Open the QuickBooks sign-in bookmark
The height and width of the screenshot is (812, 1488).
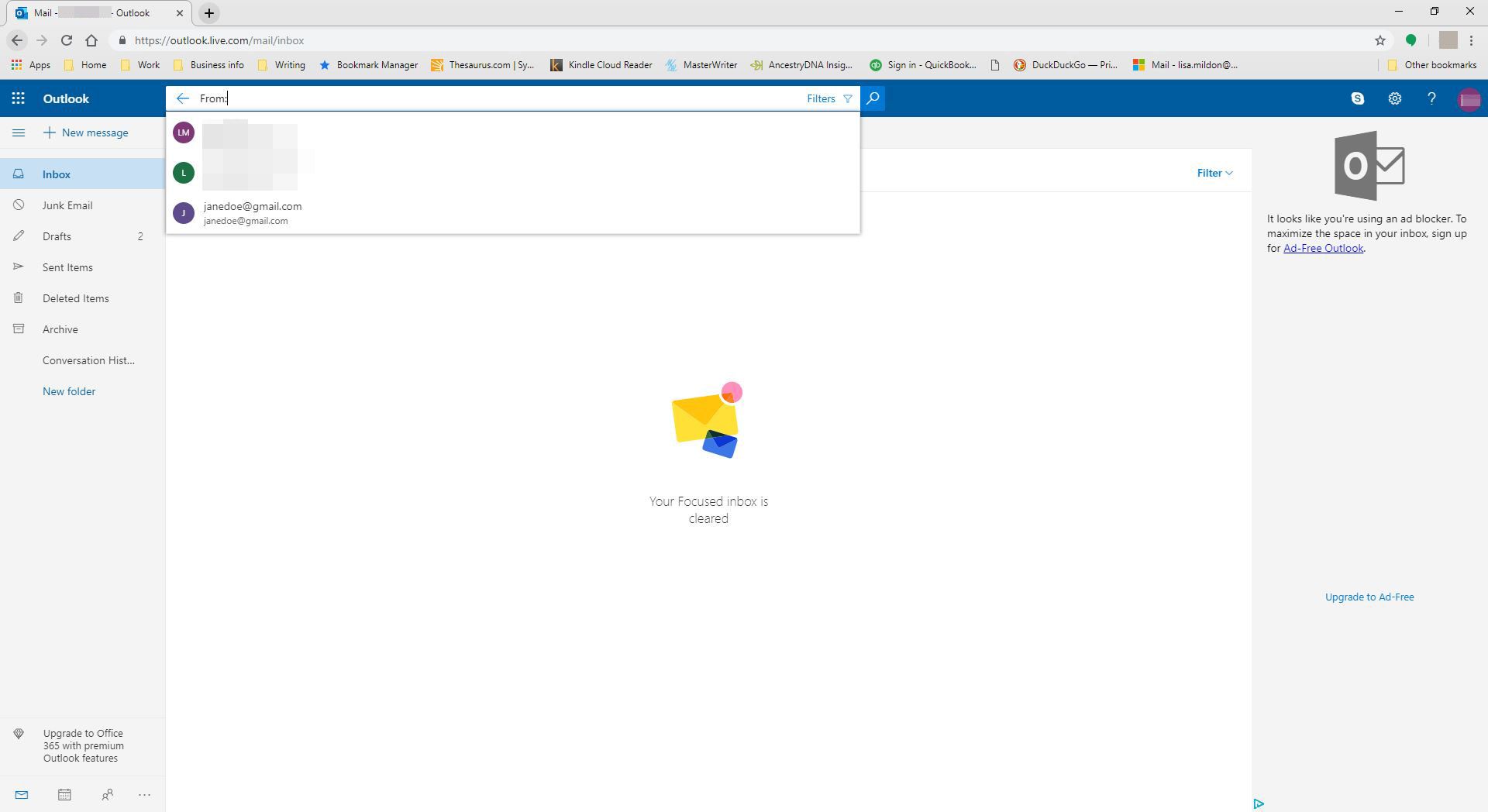point(923,65)
